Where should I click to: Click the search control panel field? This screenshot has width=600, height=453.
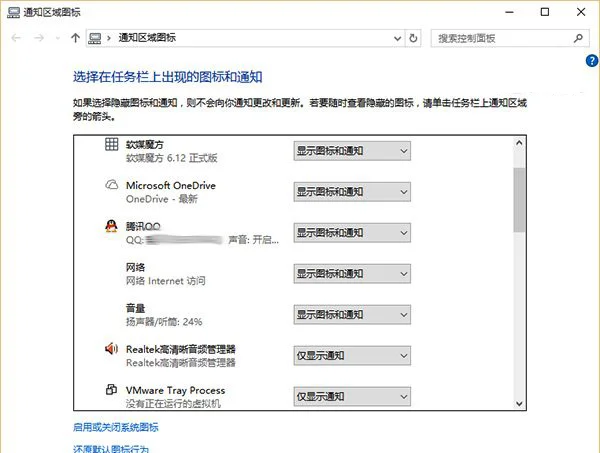[510, 38]
